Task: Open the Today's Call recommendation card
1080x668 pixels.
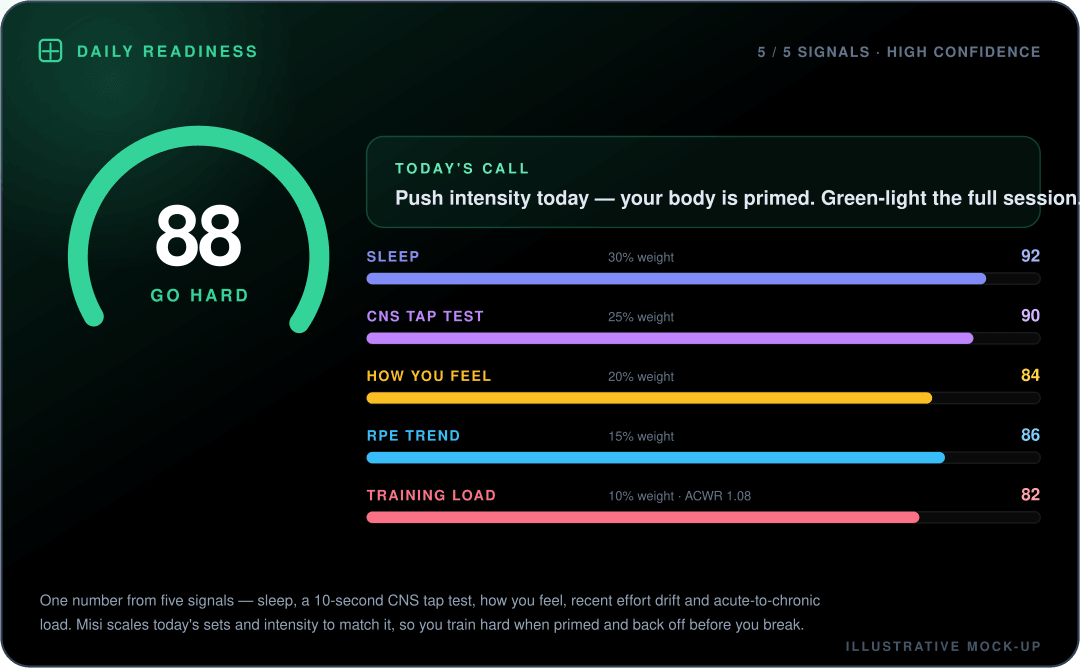Action: point(703,182)
